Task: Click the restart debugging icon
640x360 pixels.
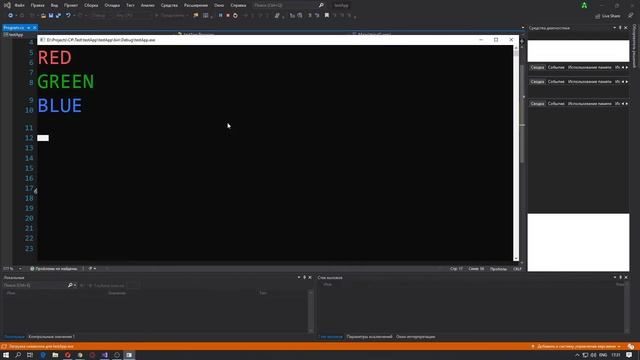Action: 235,16
